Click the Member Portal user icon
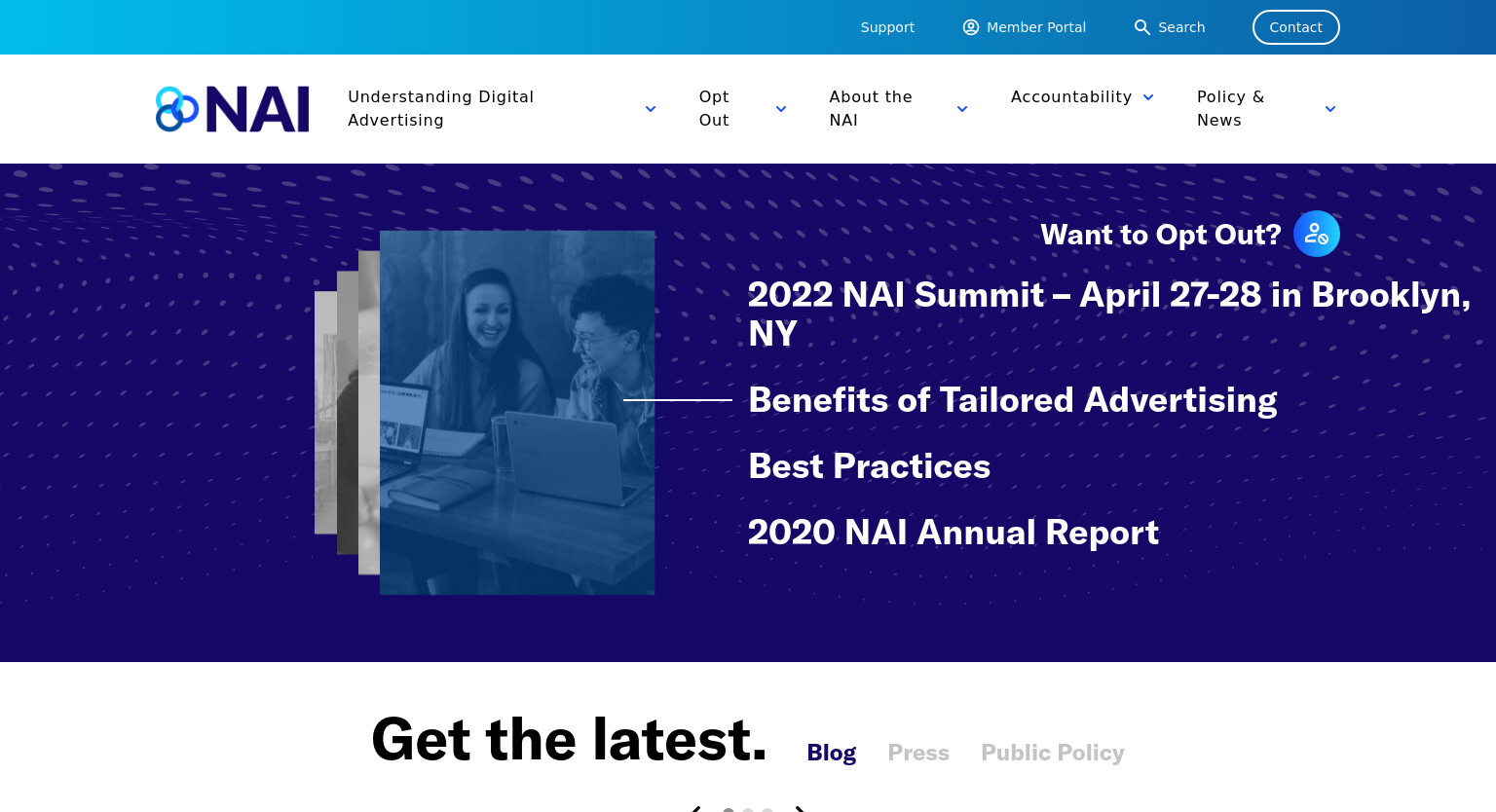The image size is (1496, 812). click(971, 27)
